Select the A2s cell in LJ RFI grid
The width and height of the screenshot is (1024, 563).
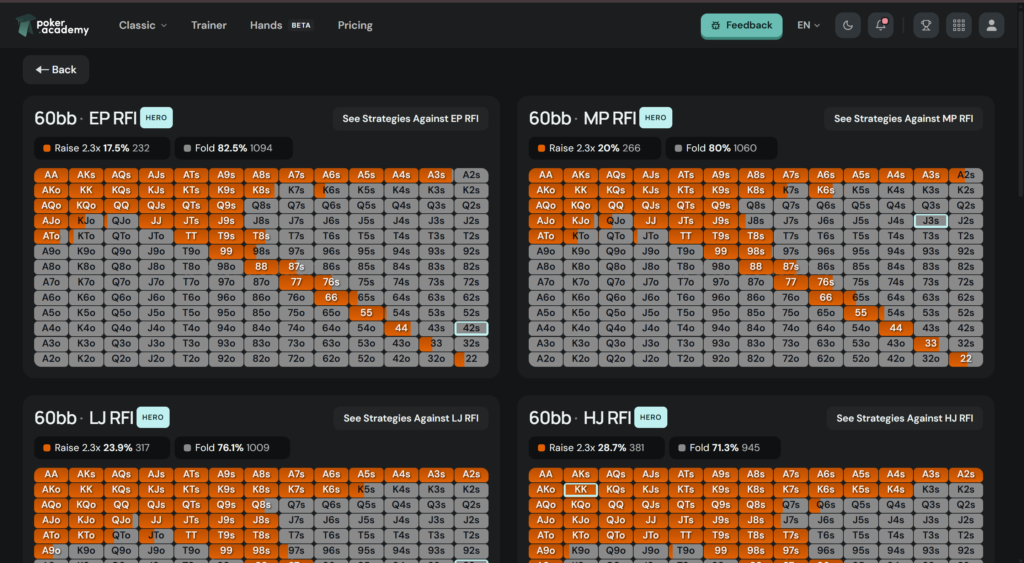pos(471,475)
